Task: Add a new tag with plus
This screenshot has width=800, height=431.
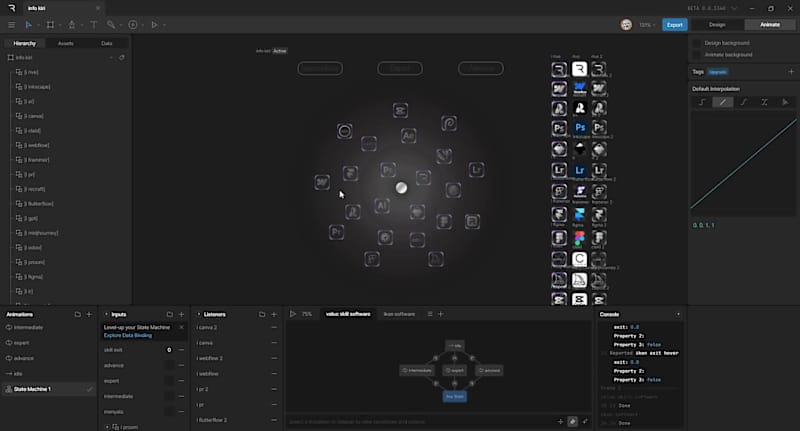Action: (x=791, y=72)
